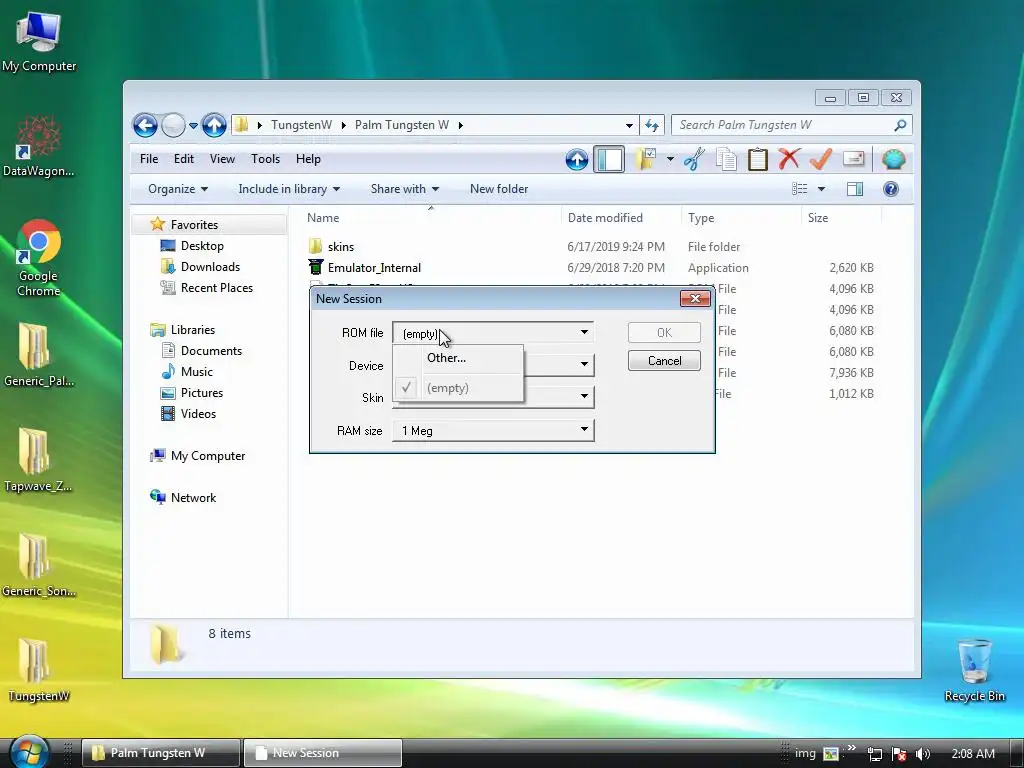Select the skins folder
The height and width of the screenshot is (768, 1024).
coord(340,247)
